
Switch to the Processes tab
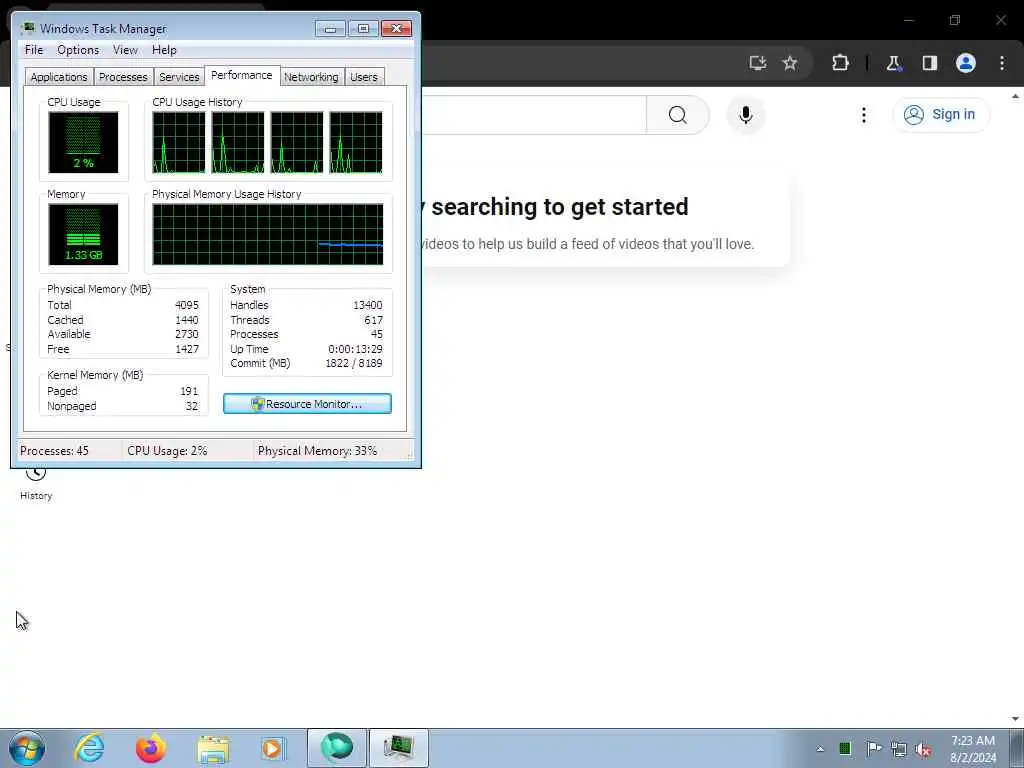coord(123,77)
